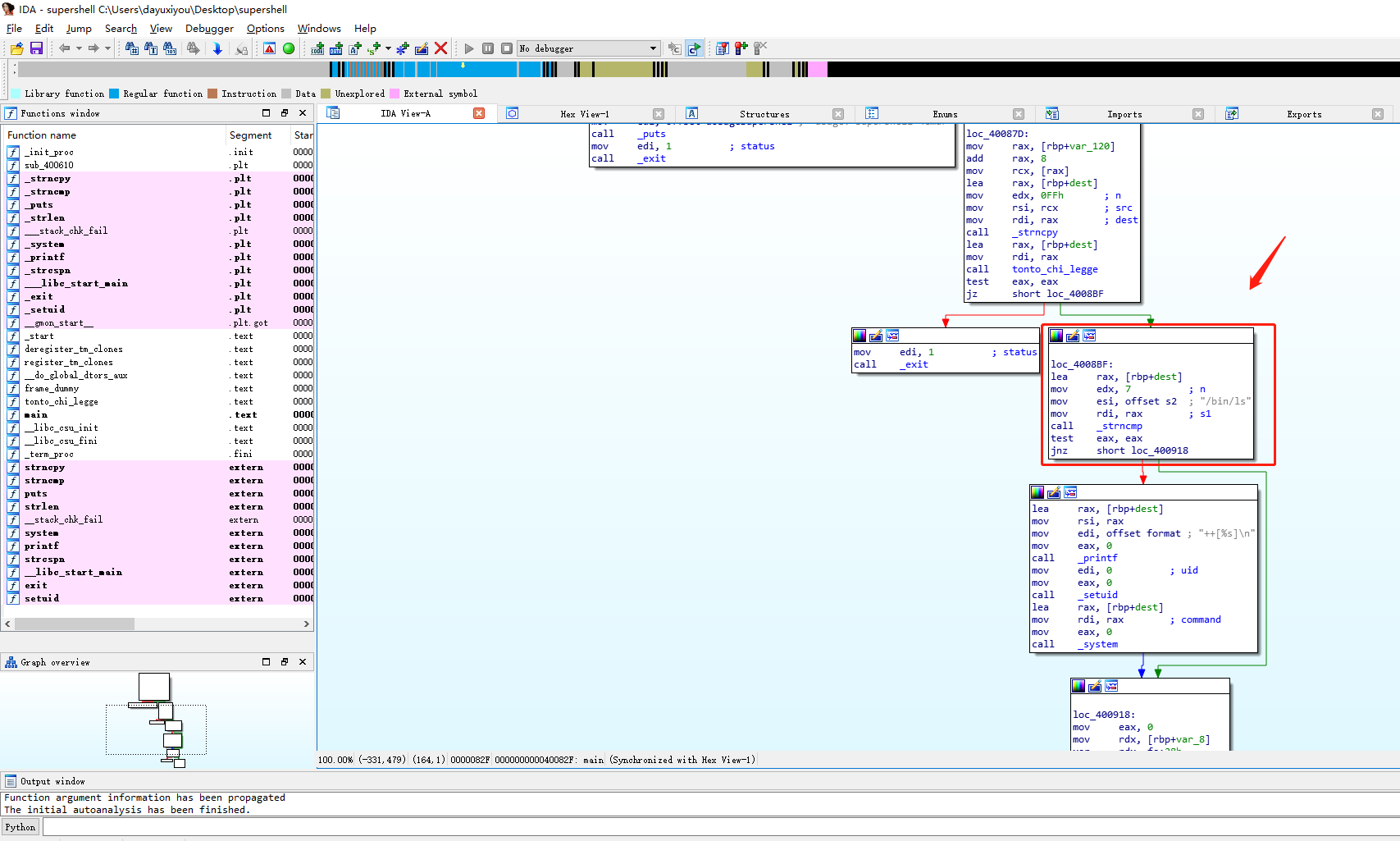Start the debugger process with play button
This screenshot has width=1400, height=841.
[x=469, y=48]
